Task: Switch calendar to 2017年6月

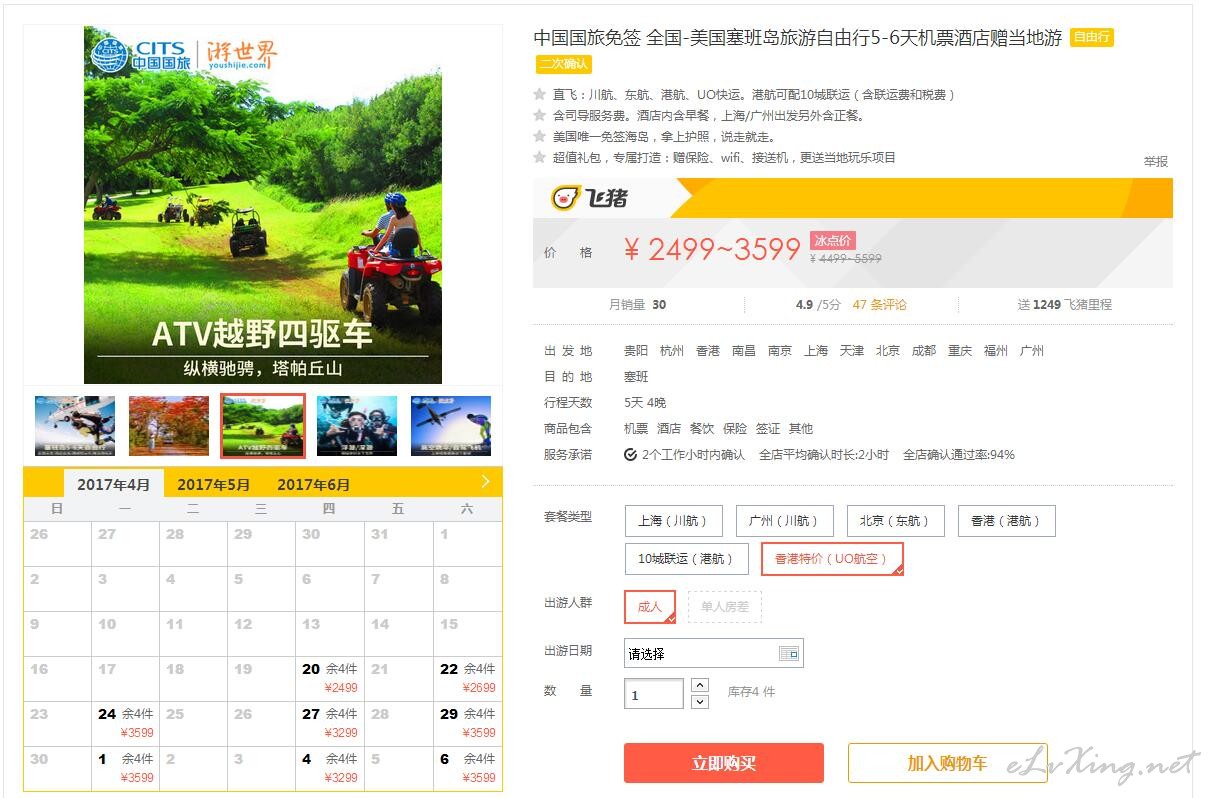Action: 314,485
